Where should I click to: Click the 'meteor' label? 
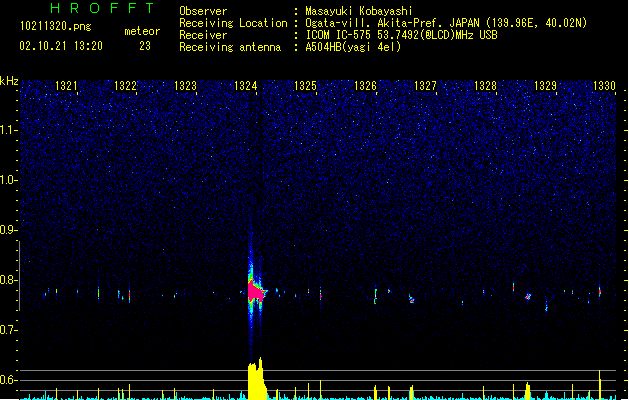(142, 31)
